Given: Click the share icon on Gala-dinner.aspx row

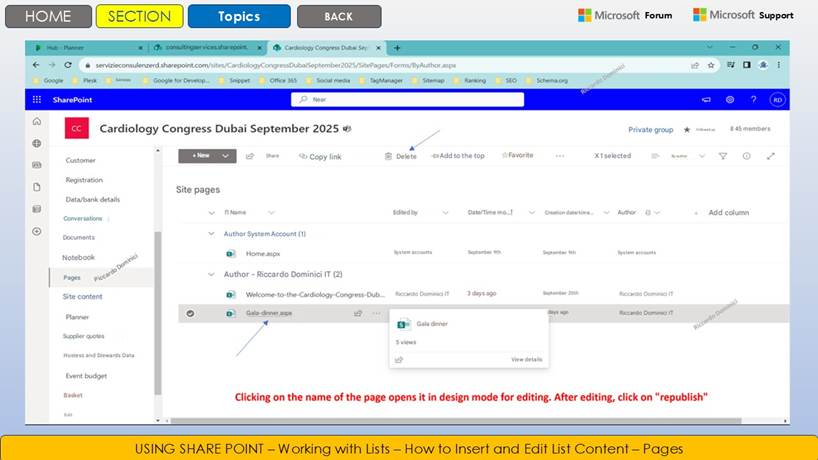Looking at the screenshot, I should coord(358,313).
